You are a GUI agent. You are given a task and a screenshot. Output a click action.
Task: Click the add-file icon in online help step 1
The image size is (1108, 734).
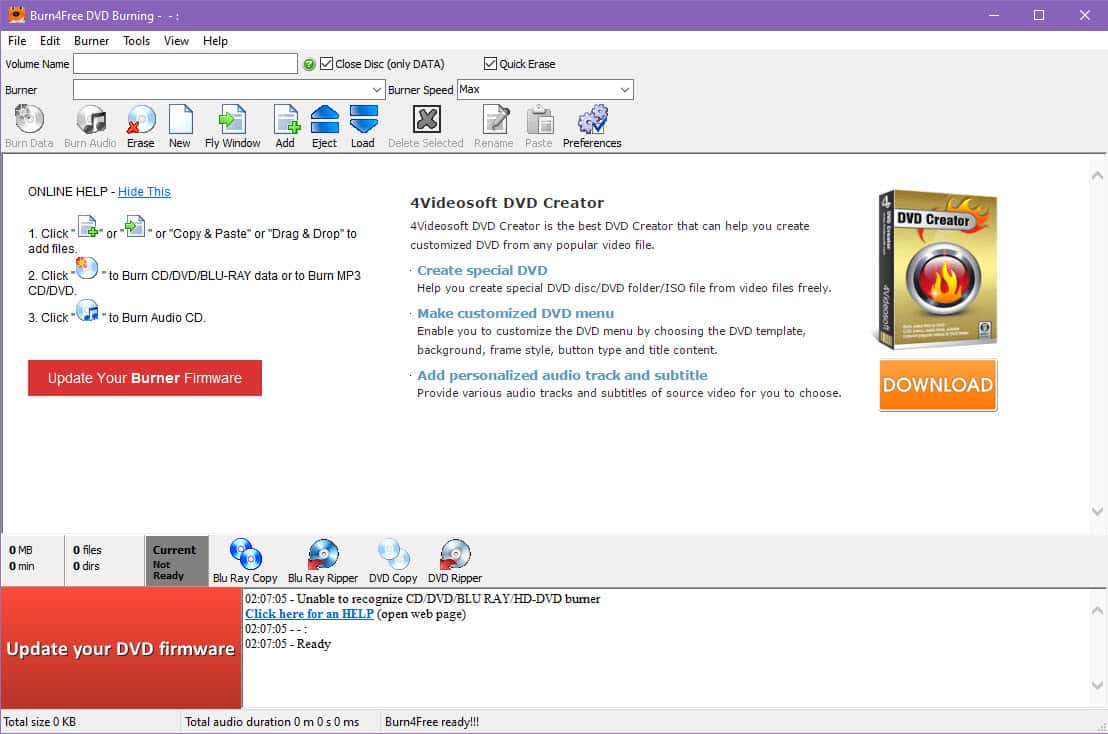(x=88, y=227)
